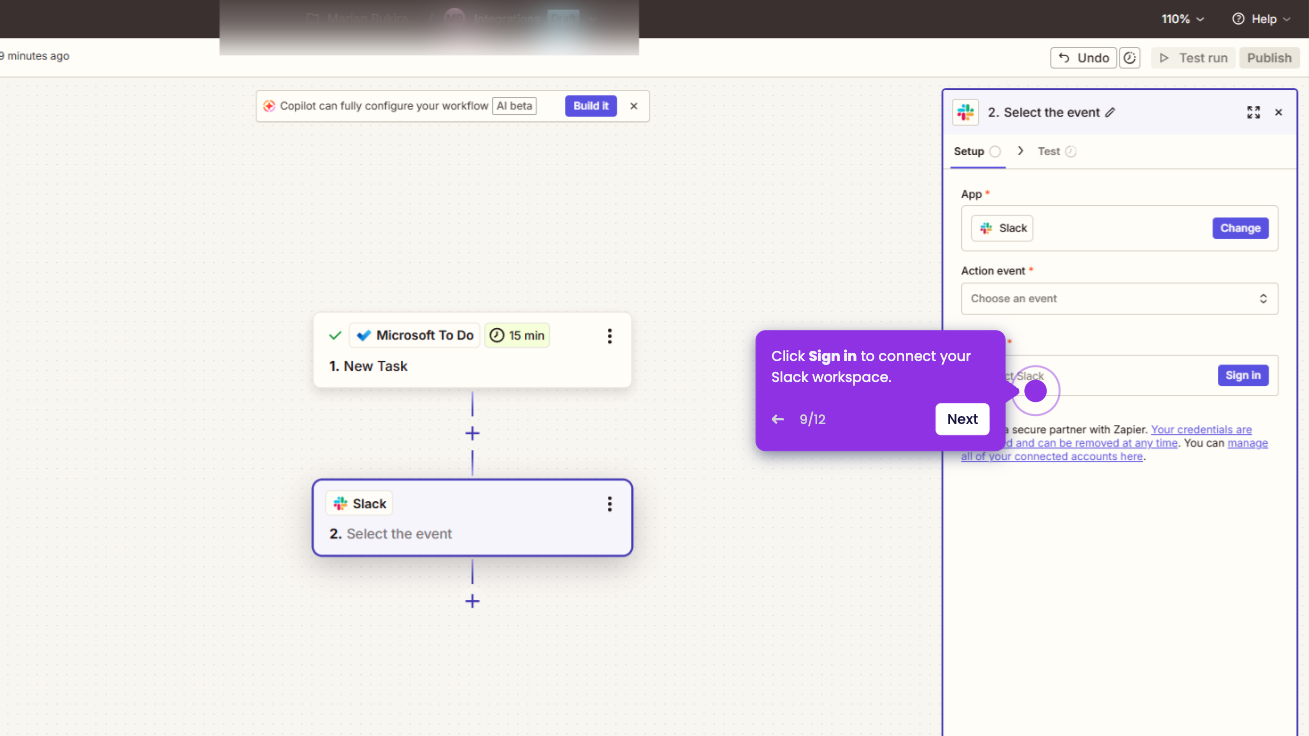Click Sign in to connect Slack

1243,376
